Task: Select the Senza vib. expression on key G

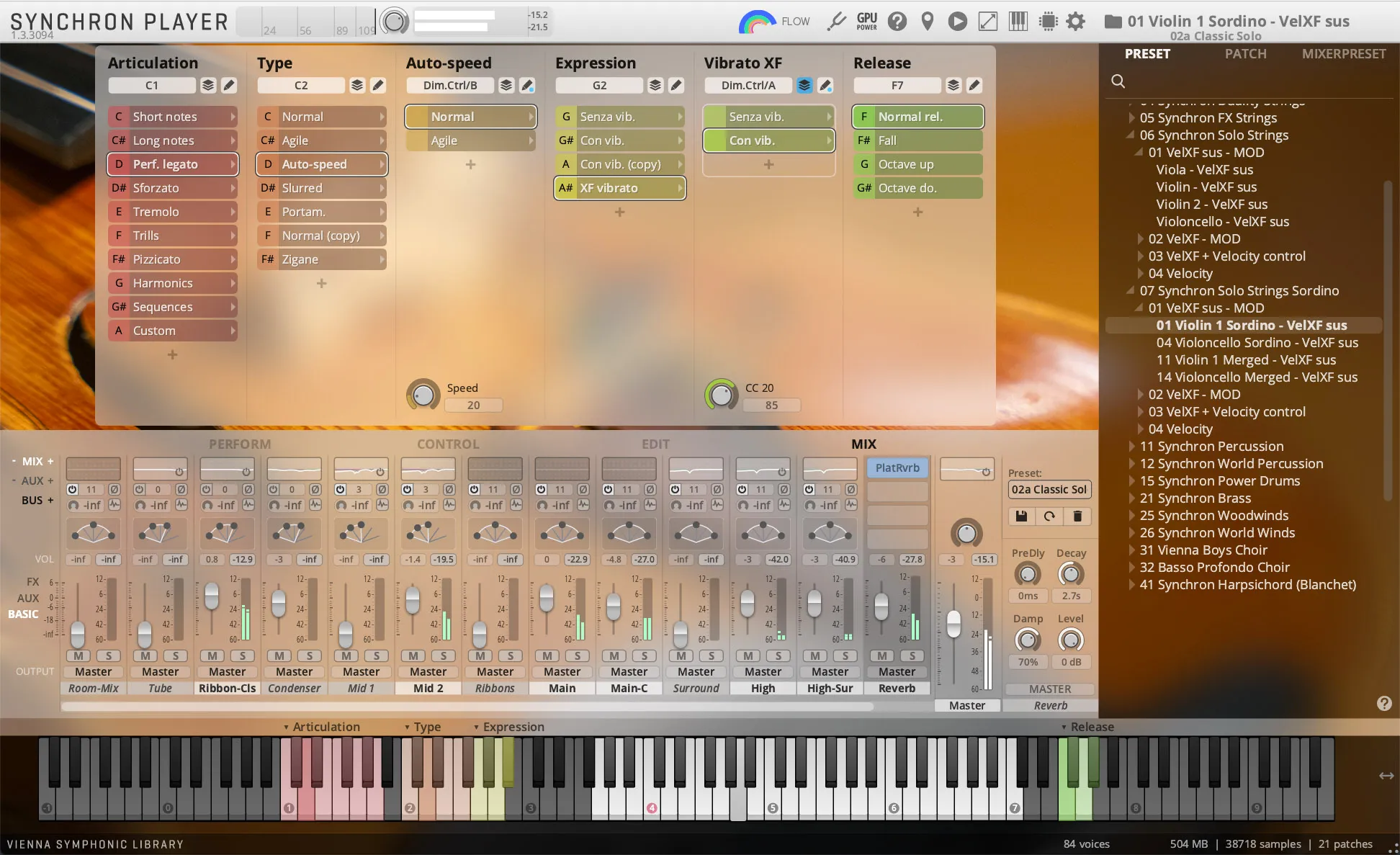Action: [x=620, y=117]
